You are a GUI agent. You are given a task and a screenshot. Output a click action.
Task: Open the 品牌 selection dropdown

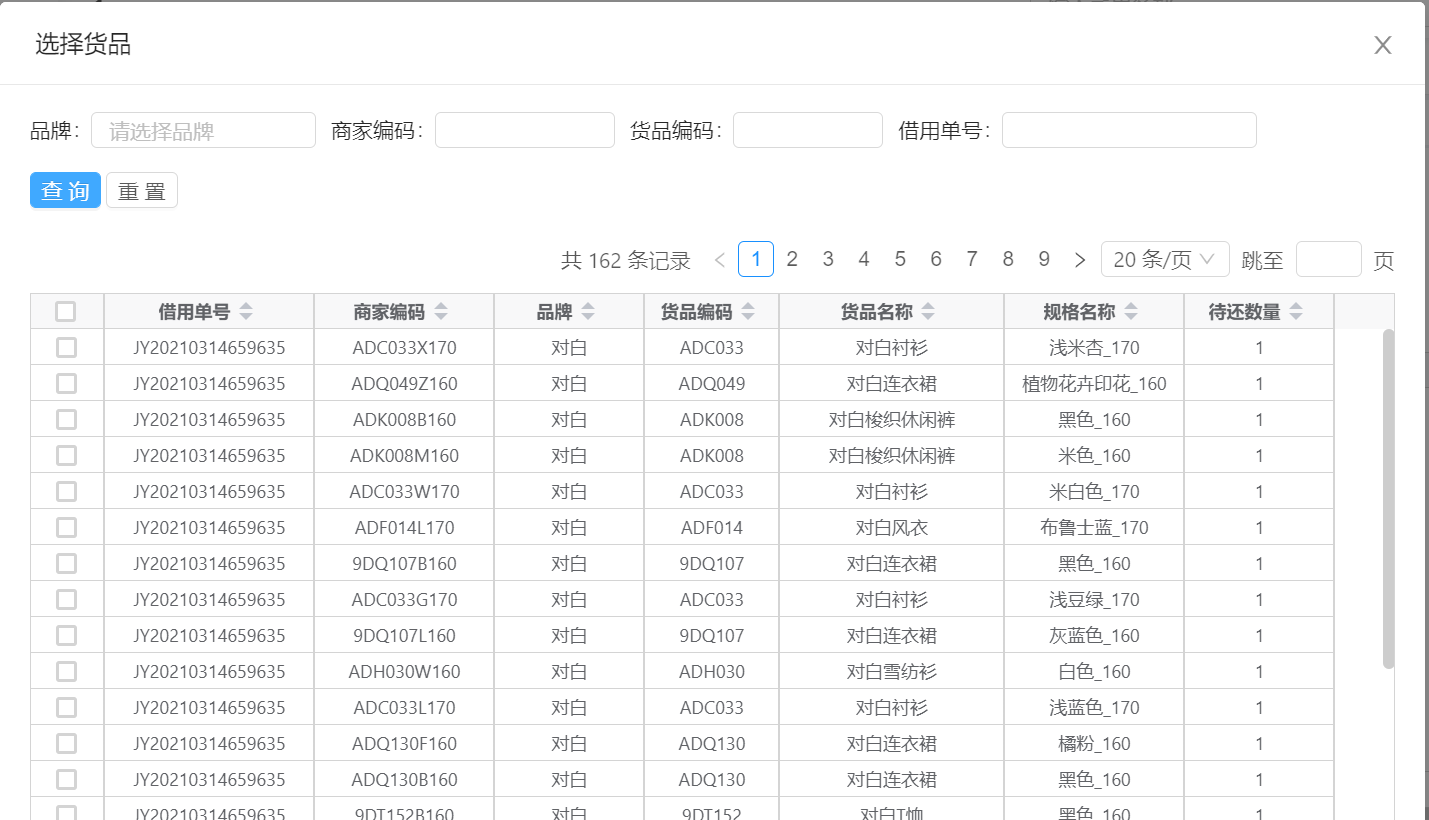point(203,131)
